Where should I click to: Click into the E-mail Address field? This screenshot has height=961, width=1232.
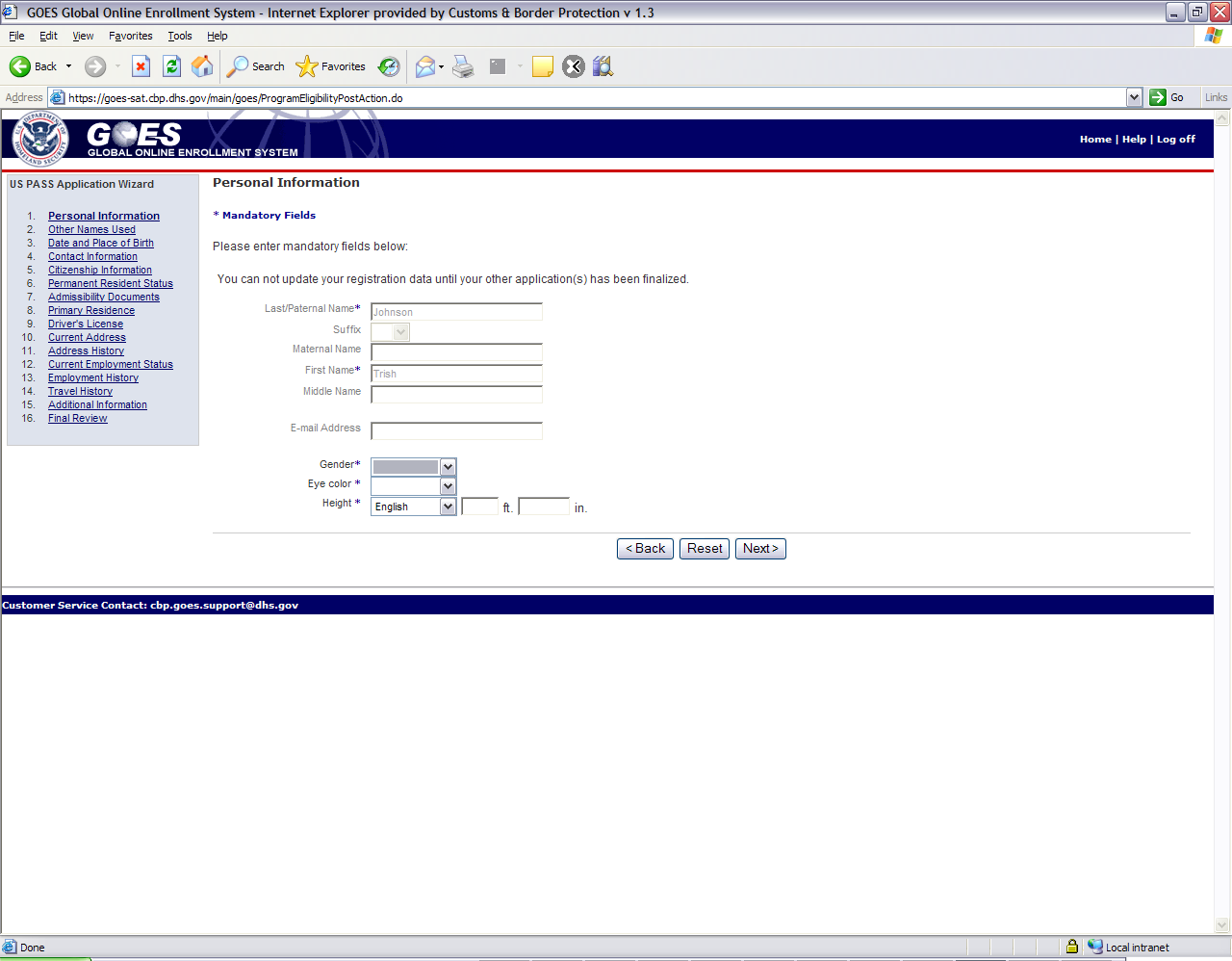pos(456,431)
